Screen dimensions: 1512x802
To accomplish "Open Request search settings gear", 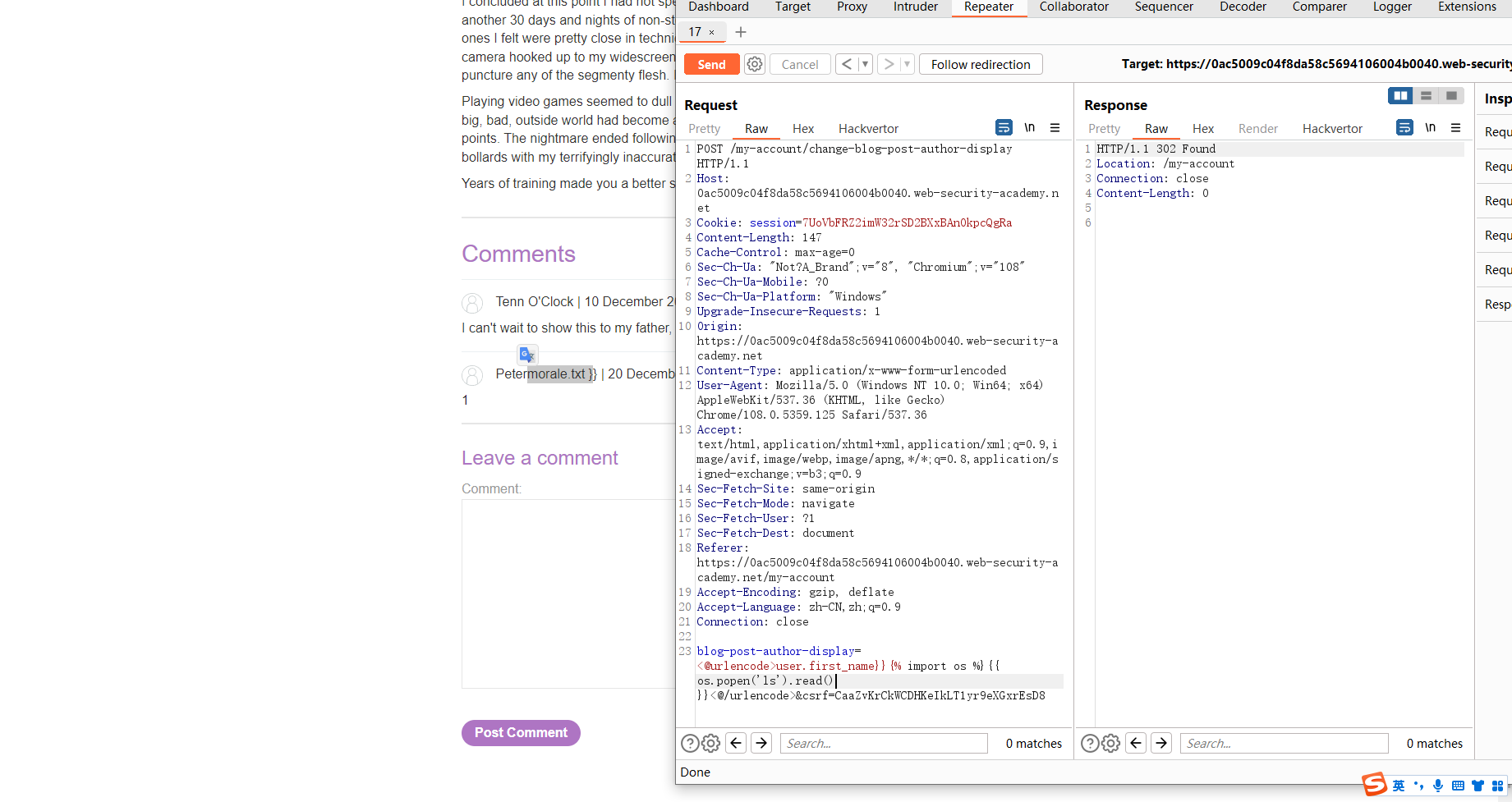I will point(711,743).
